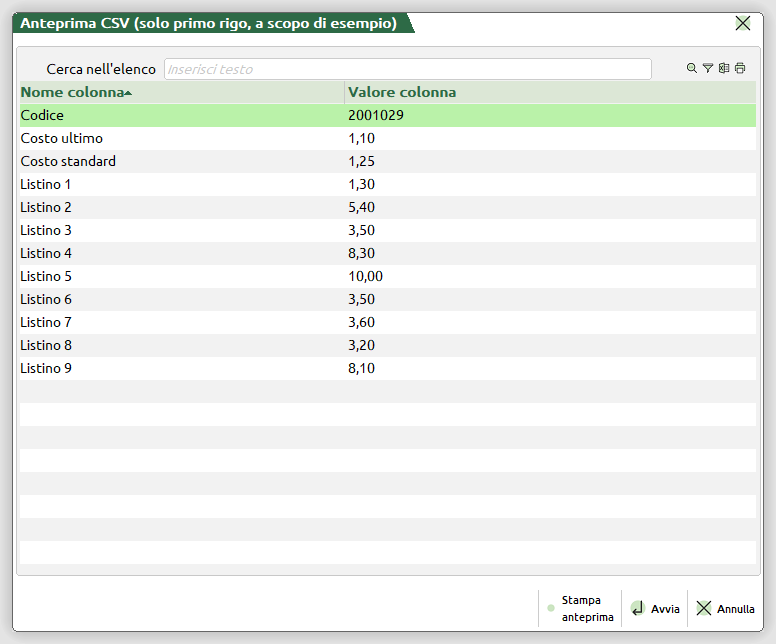The height and width of the screenshot is (644, 776).
Task: Sort by Valore colonna header
Action: coord(402,92)
